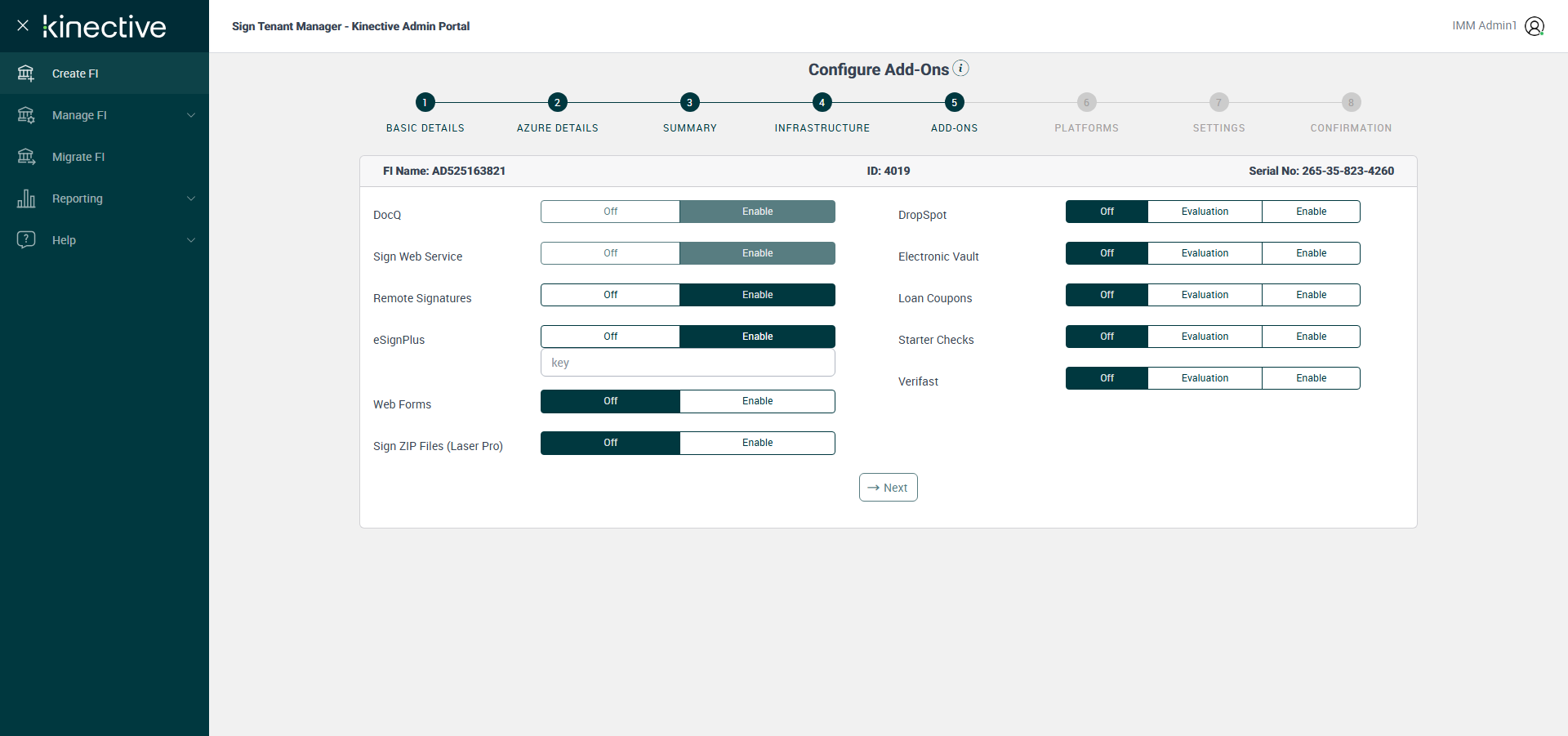This screenshot has width=1568, height=736.
Task: Enable Starter Checks
Action: tap(1311, 337)
